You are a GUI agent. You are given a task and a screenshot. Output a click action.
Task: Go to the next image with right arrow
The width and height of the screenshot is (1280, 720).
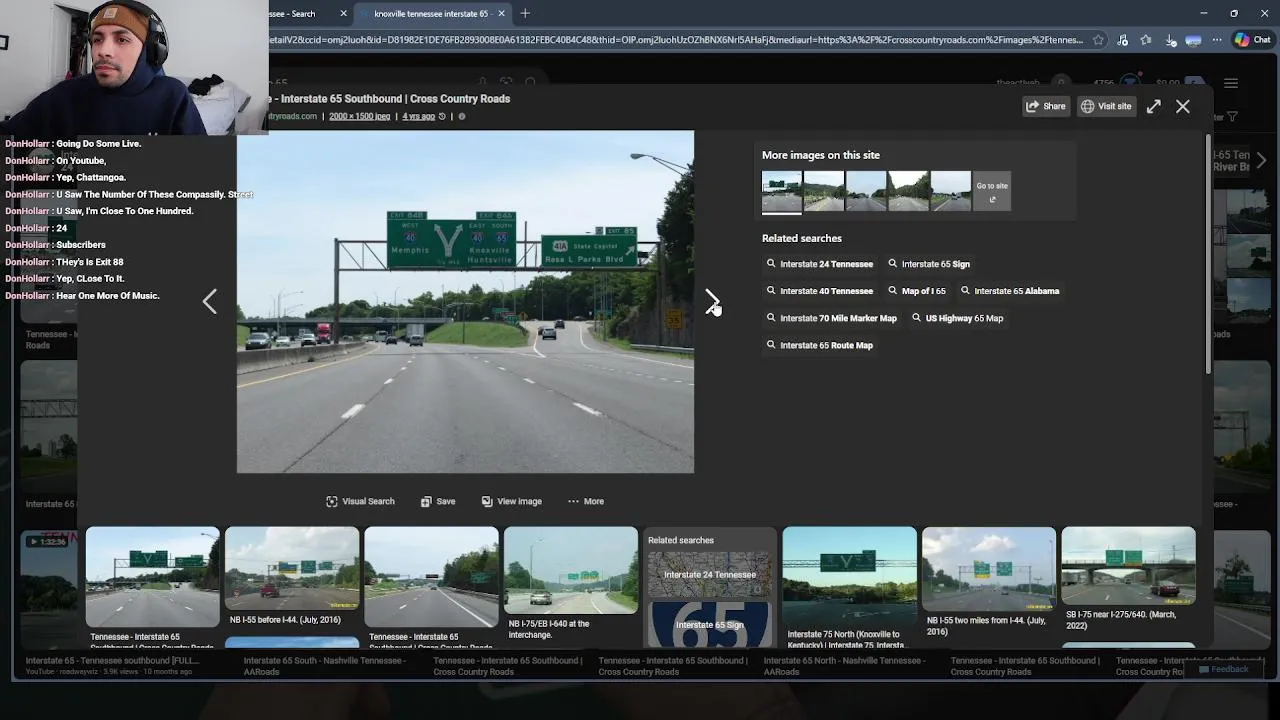coord(711,301)
